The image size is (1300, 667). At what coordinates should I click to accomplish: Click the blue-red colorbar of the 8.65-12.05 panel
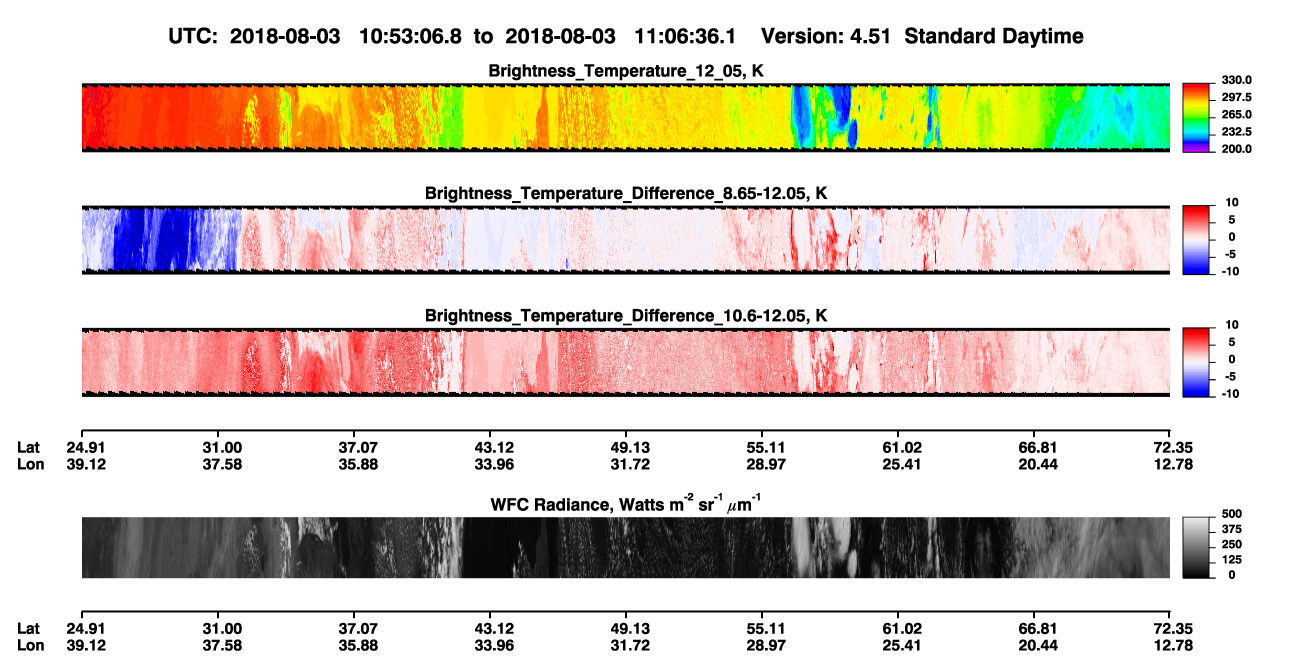coord(1196,238)
